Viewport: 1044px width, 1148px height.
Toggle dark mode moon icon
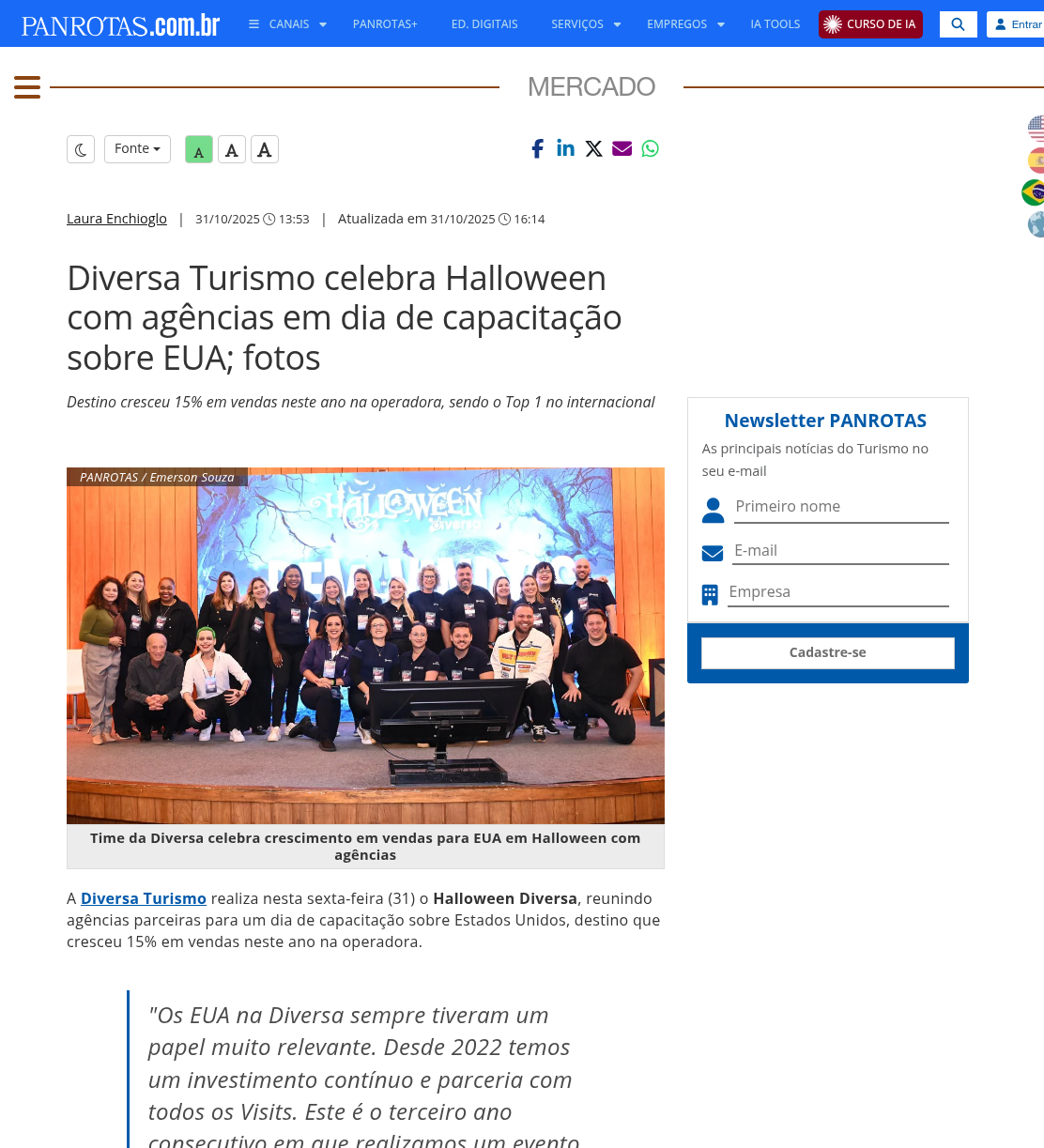(x=81, y=149)
